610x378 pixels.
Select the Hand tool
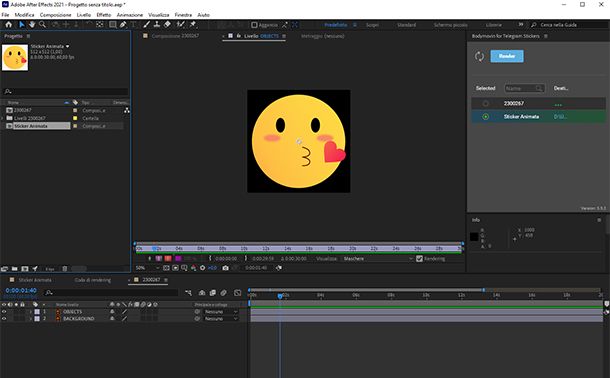point(32,24)
